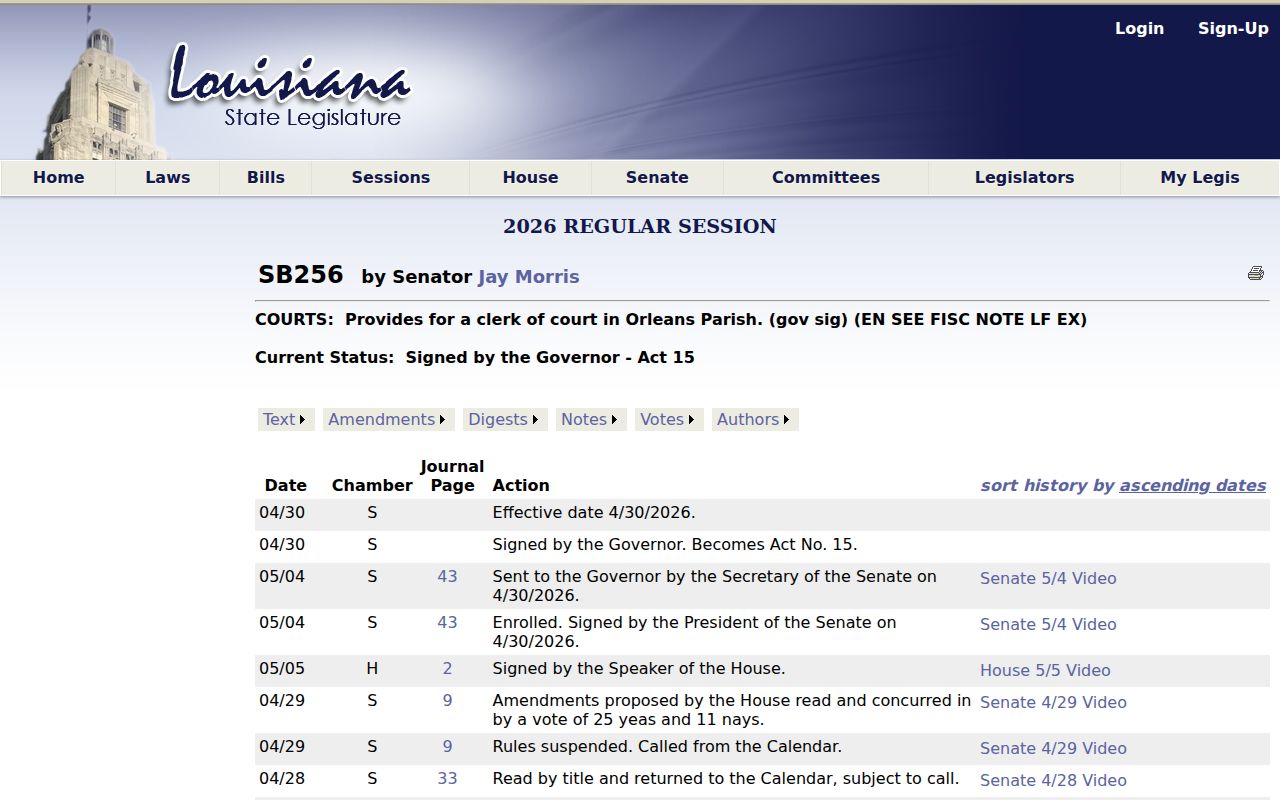1280x800 pixels.
Task: Click the Login link
Action: pyautogui.click(x=1140, y=29)
